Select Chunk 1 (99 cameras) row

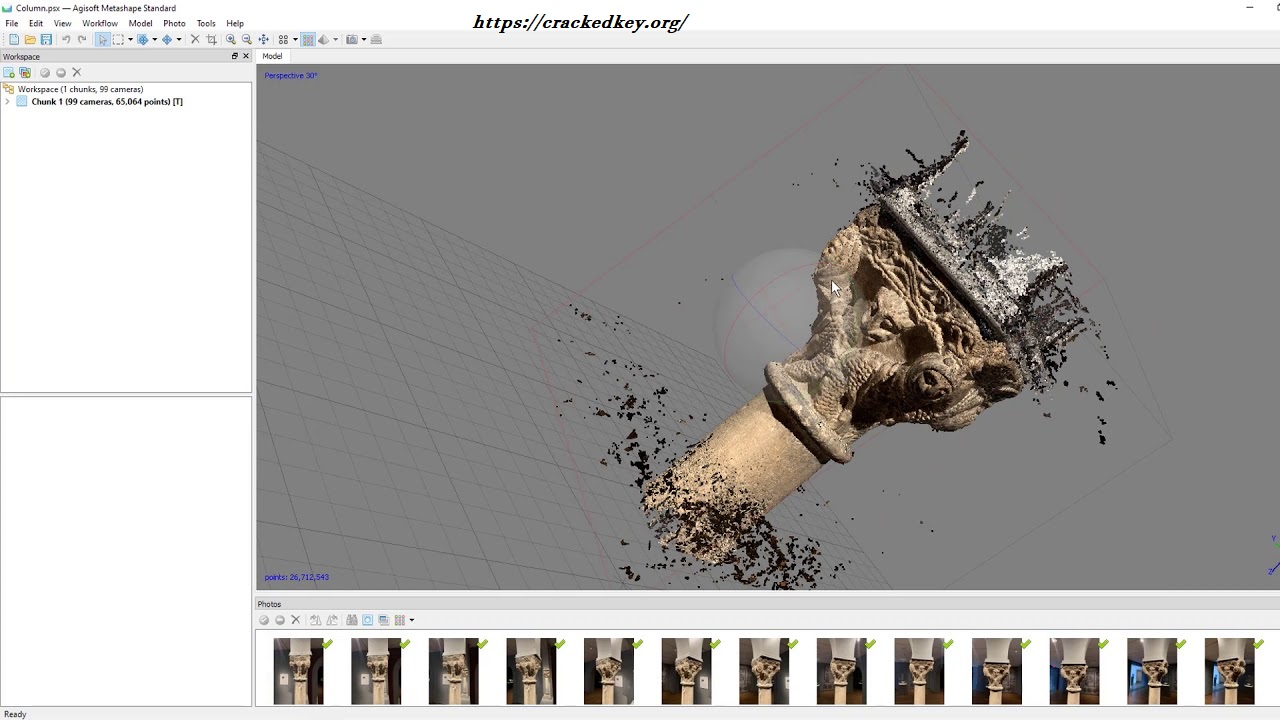[107, 101]
